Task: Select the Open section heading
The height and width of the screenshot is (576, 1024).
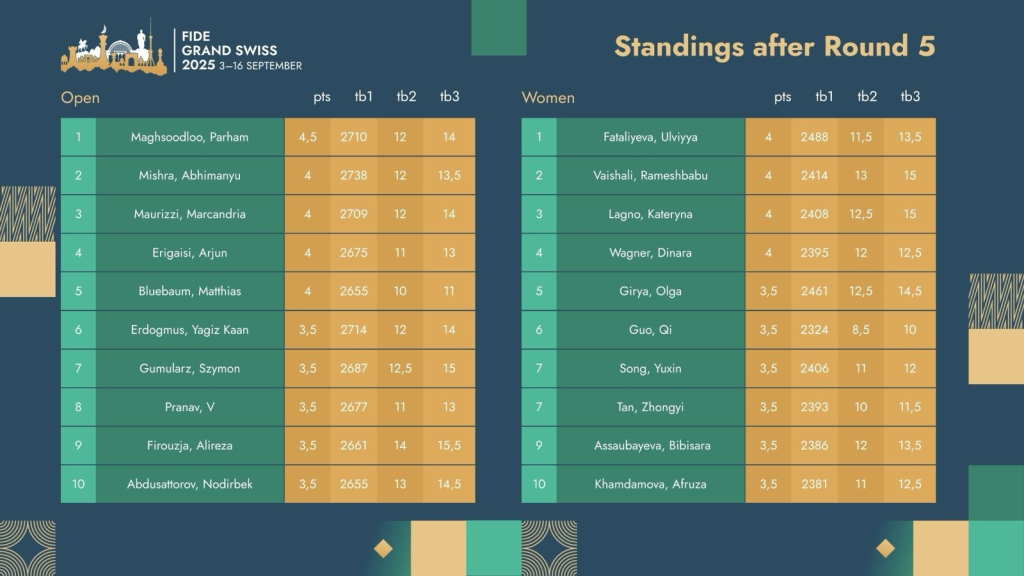Action: point(80,98)
